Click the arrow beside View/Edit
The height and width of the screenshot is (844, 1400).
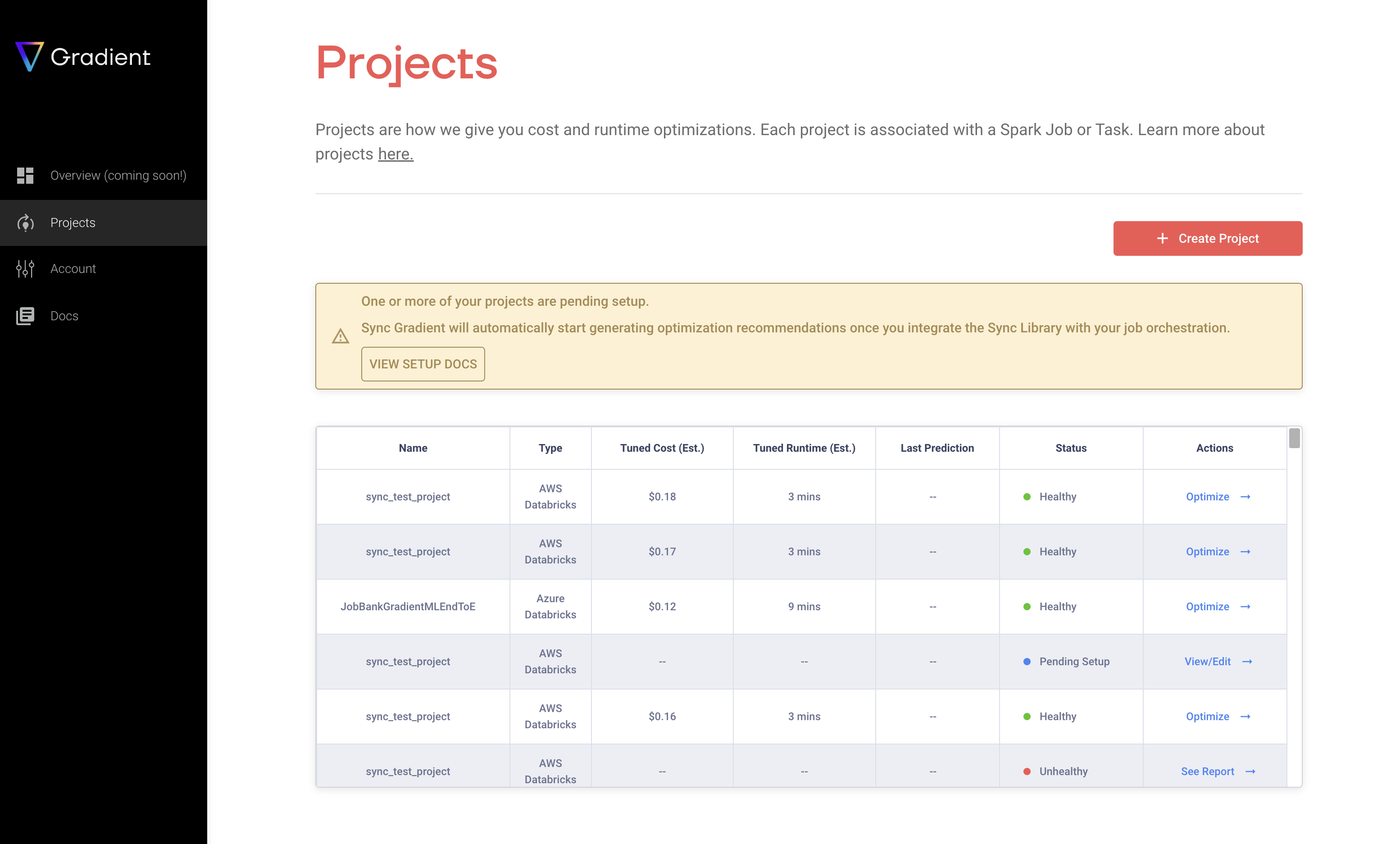pyautogui.click(x=1247, y=662)
